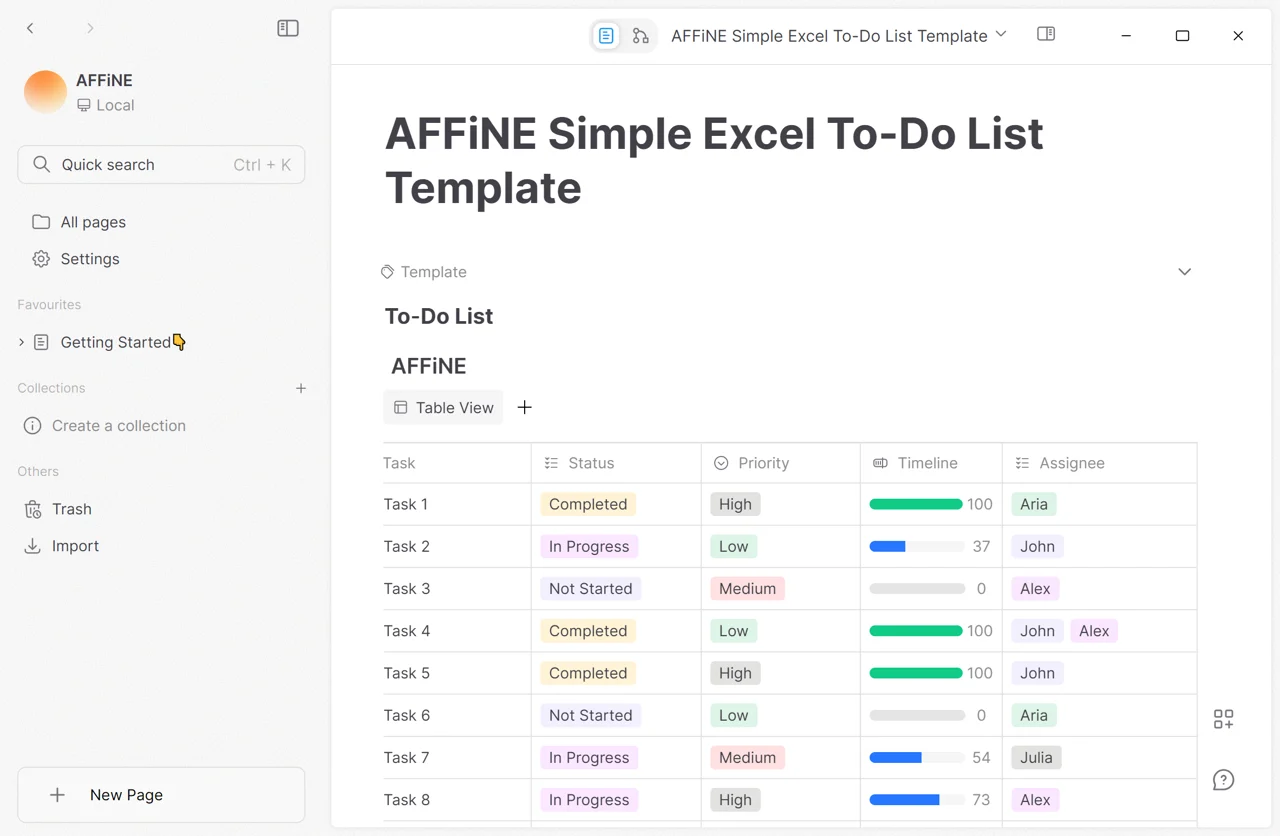Open the Timeline column header
Screen dimensions: 1280x836
(x=931, y=463)
